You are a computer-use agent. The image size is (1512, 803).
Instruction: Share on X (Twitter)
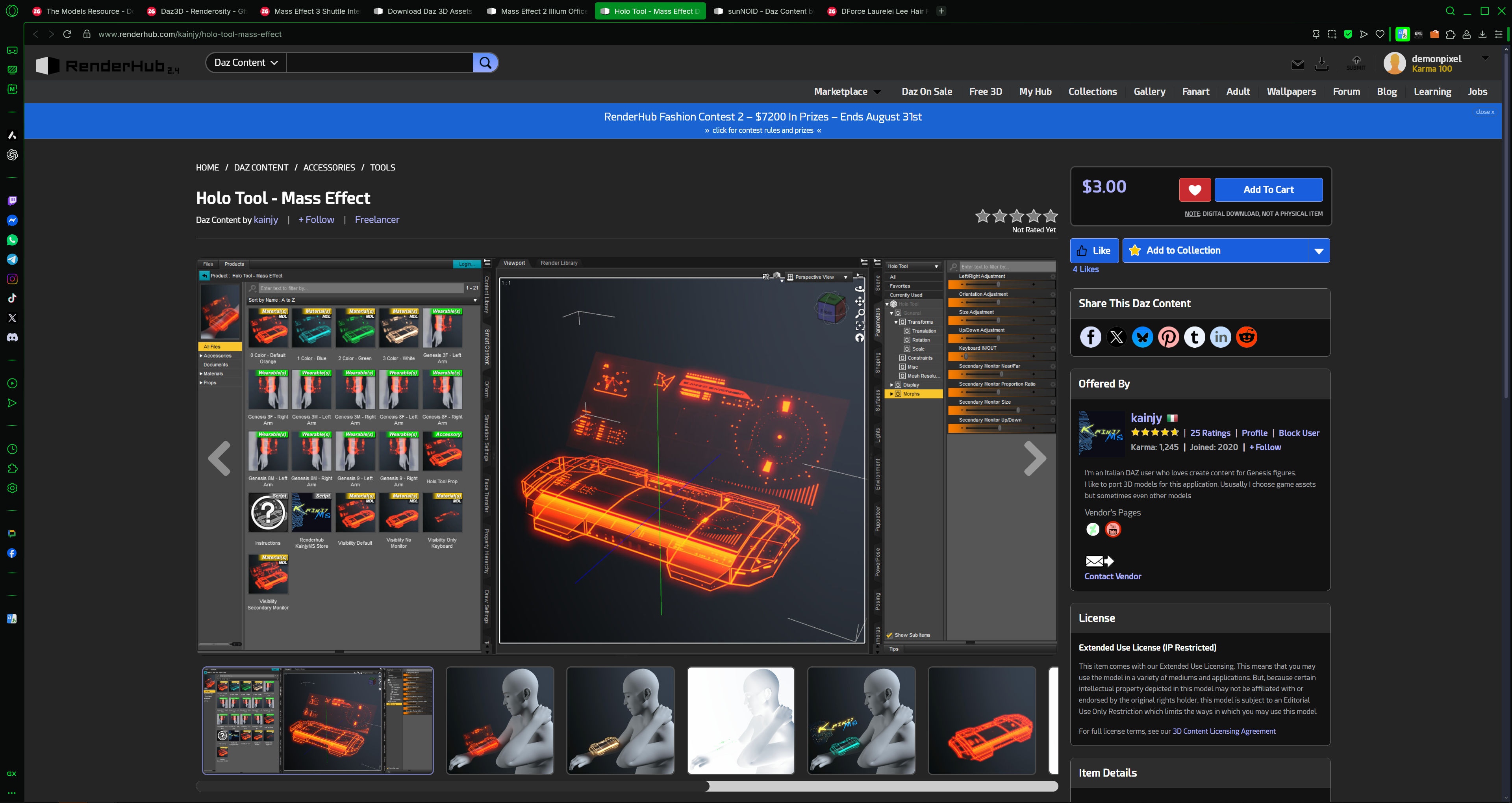[1116, 337]
